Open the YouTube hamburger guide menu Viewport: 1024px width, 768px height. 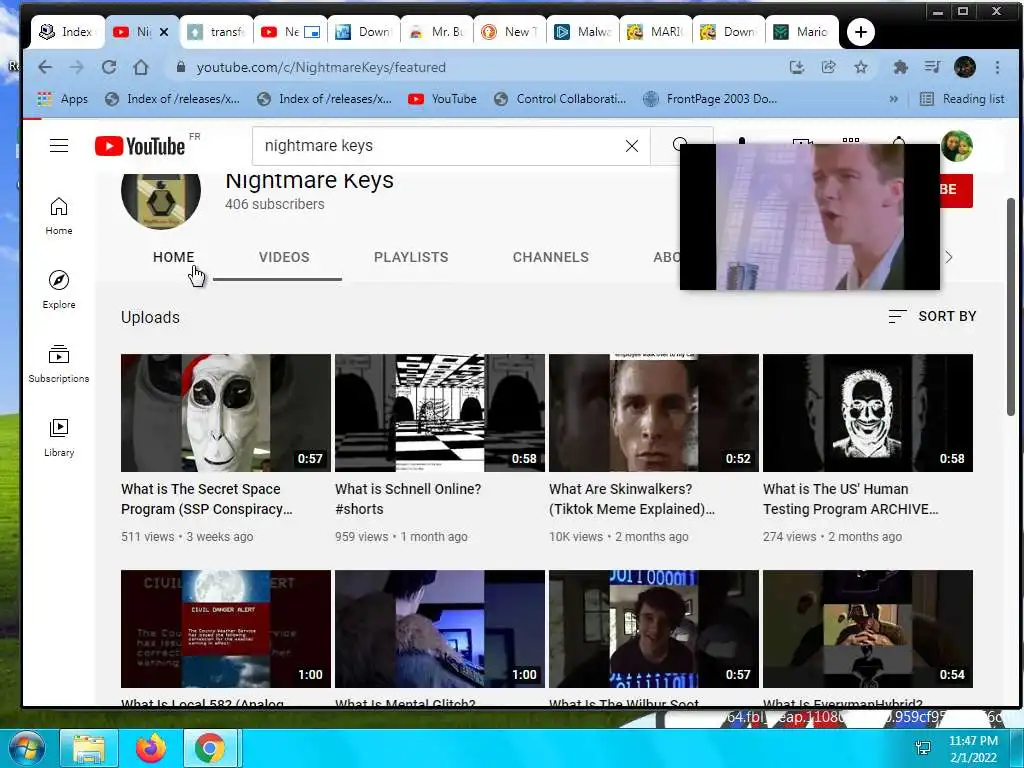(59, 145)
